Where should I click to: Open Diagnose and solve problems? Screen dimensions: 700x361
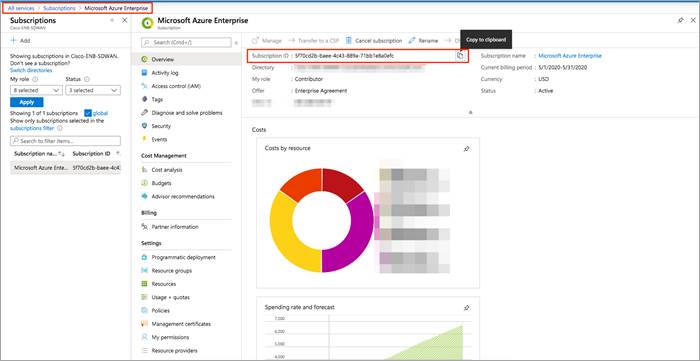coord(187,113)
